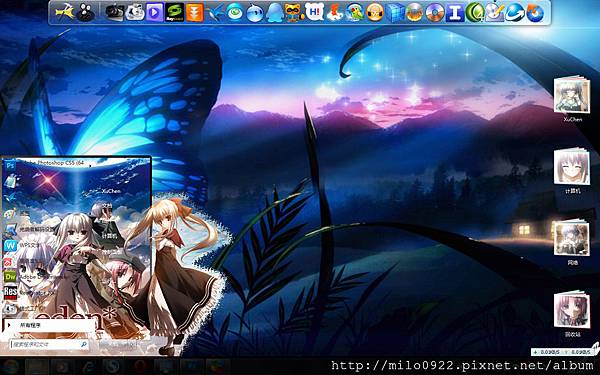Launch the purple play-button media player icon
This screenshot has width=600, height=375.
[155, 12]
